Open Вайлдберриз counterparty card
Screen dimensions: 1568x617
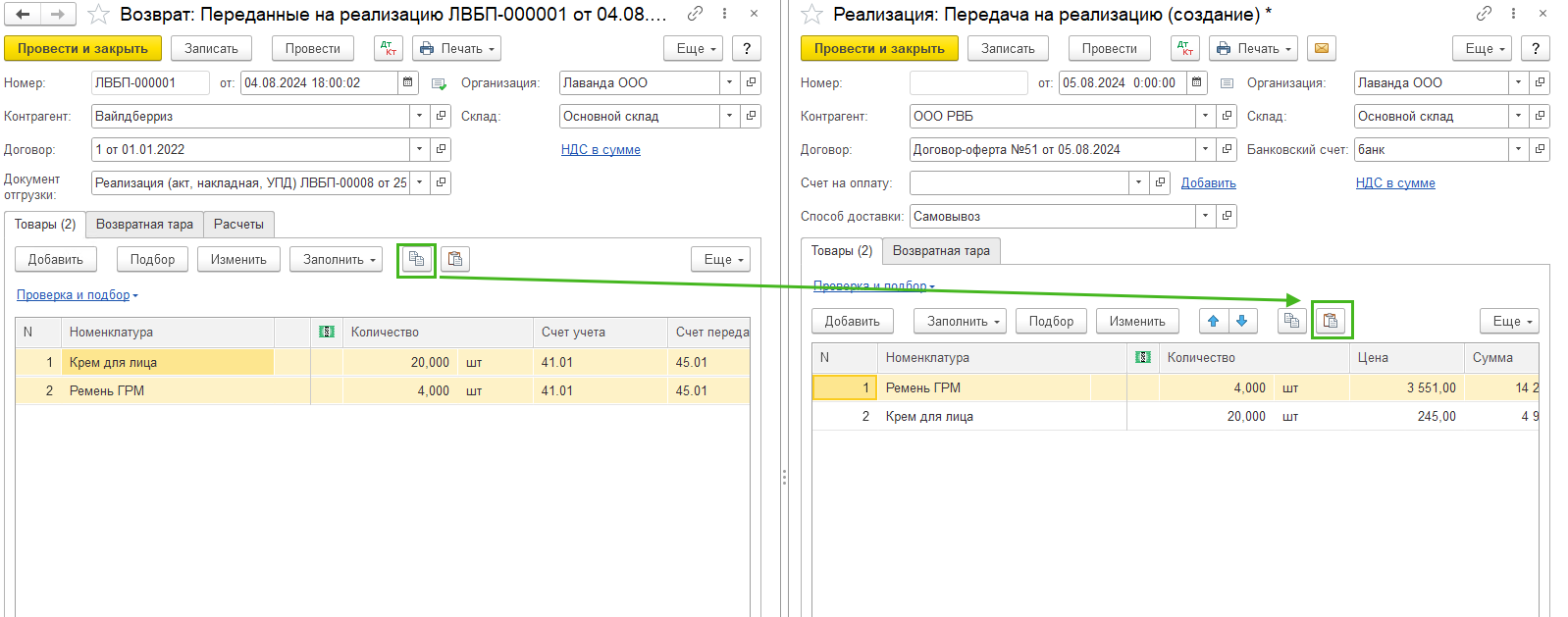point(442,117)
